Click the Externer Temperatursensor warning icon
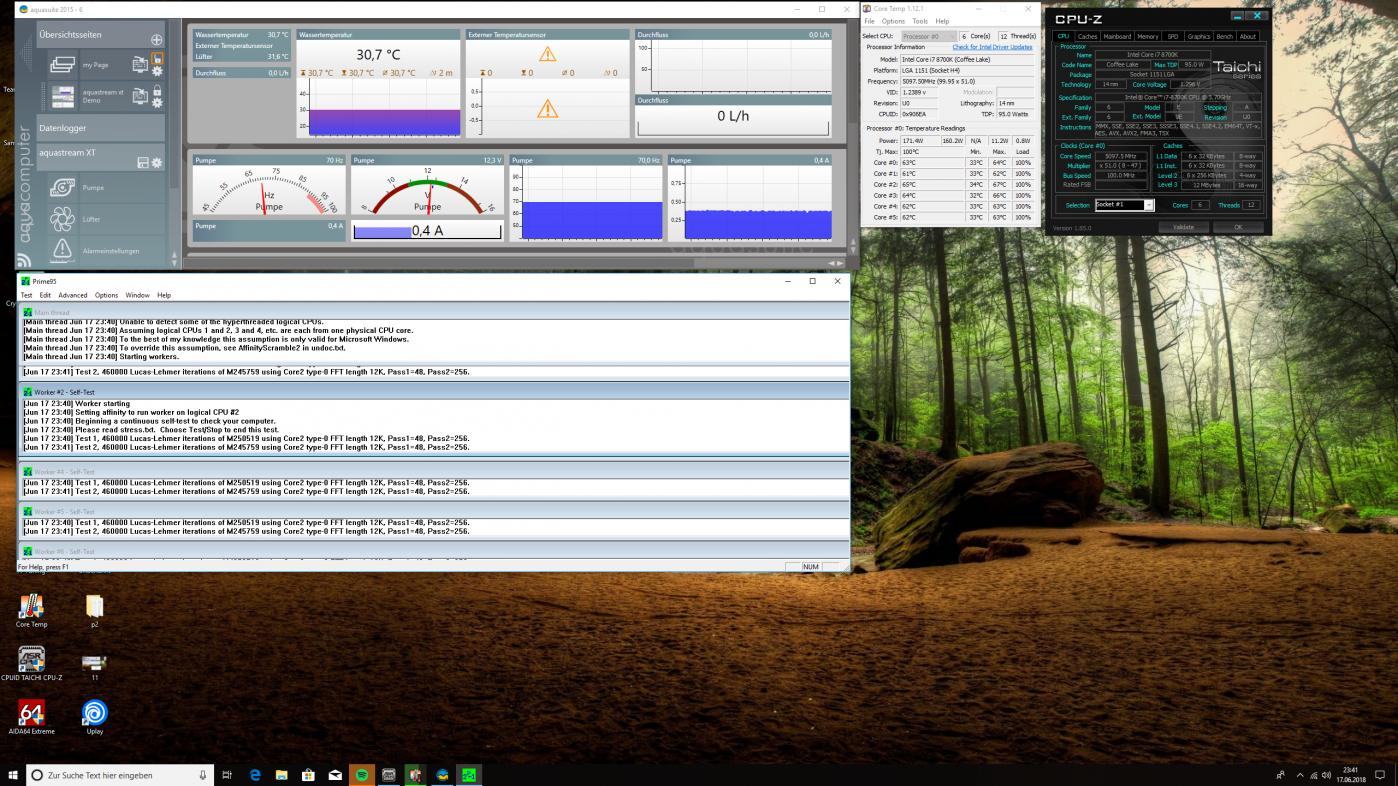This screenshot has height=786, width=1398. pyautogui.click(x=547, y=54)
